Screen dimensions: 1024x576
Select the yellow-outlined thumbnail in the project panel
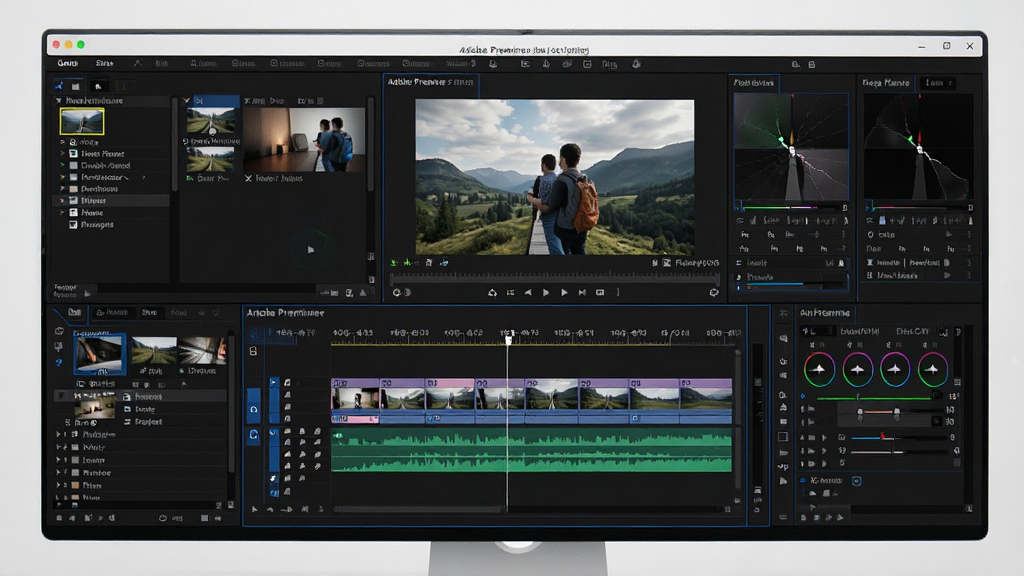pos(82,121)
